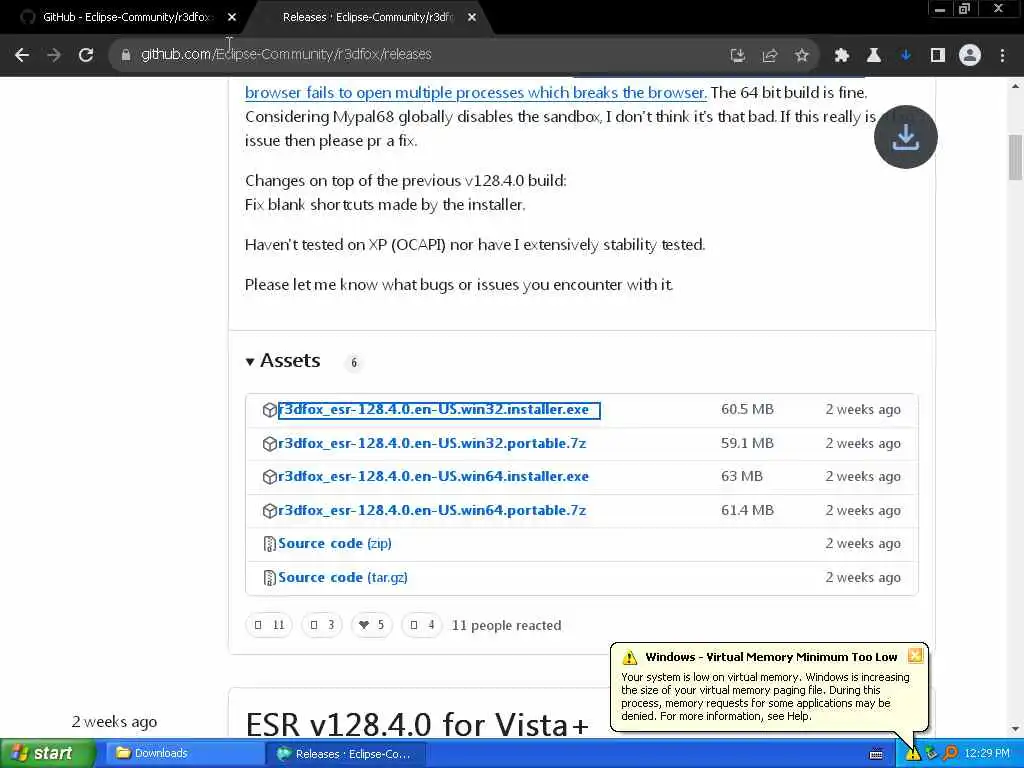Viewport: 1024px width, 768px height.
Task: Open the Chrome Labs flask icon
Action: click(874, 56)
